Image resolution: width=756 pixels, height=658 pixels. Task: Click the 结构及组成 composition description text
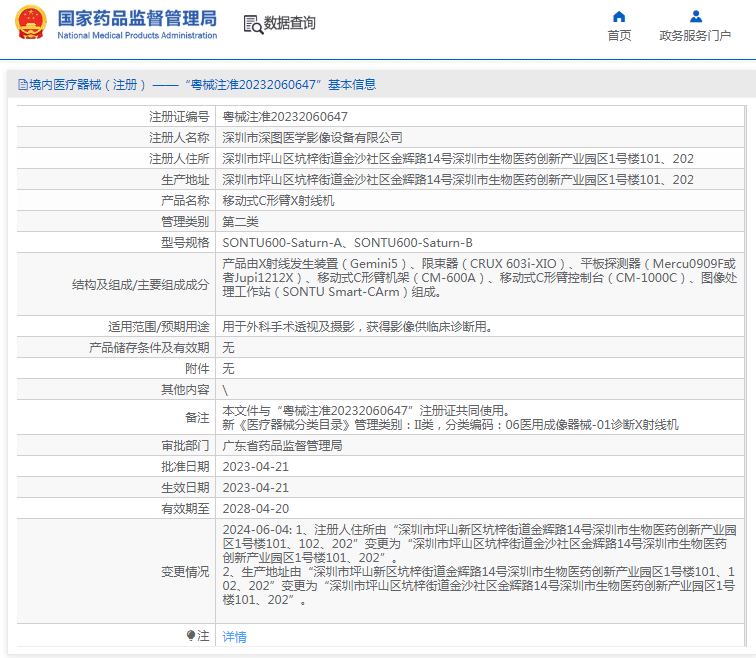[479, 278]
